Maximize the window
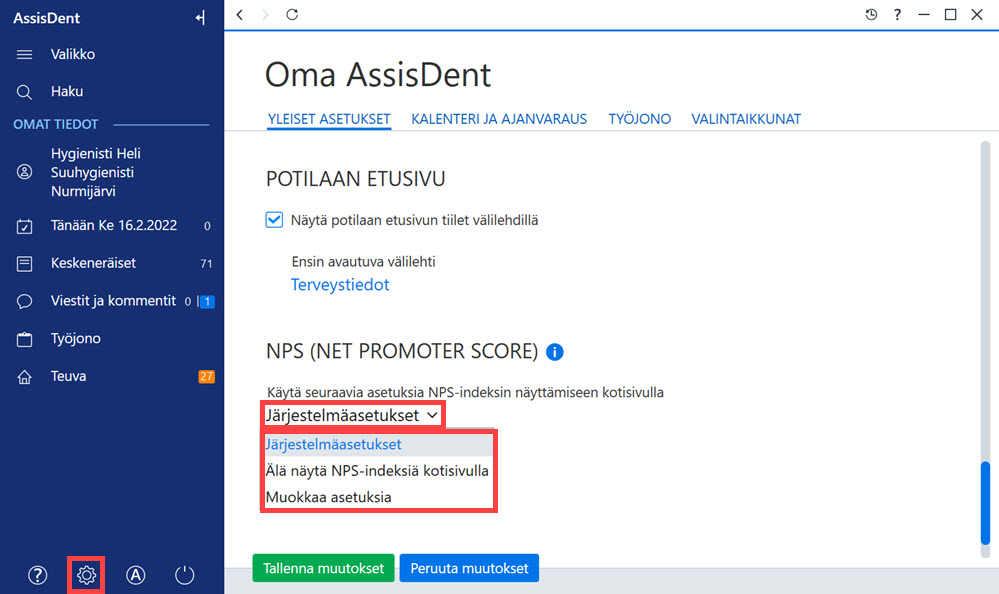The image size is (999, 594). click(x=950, y=15)
